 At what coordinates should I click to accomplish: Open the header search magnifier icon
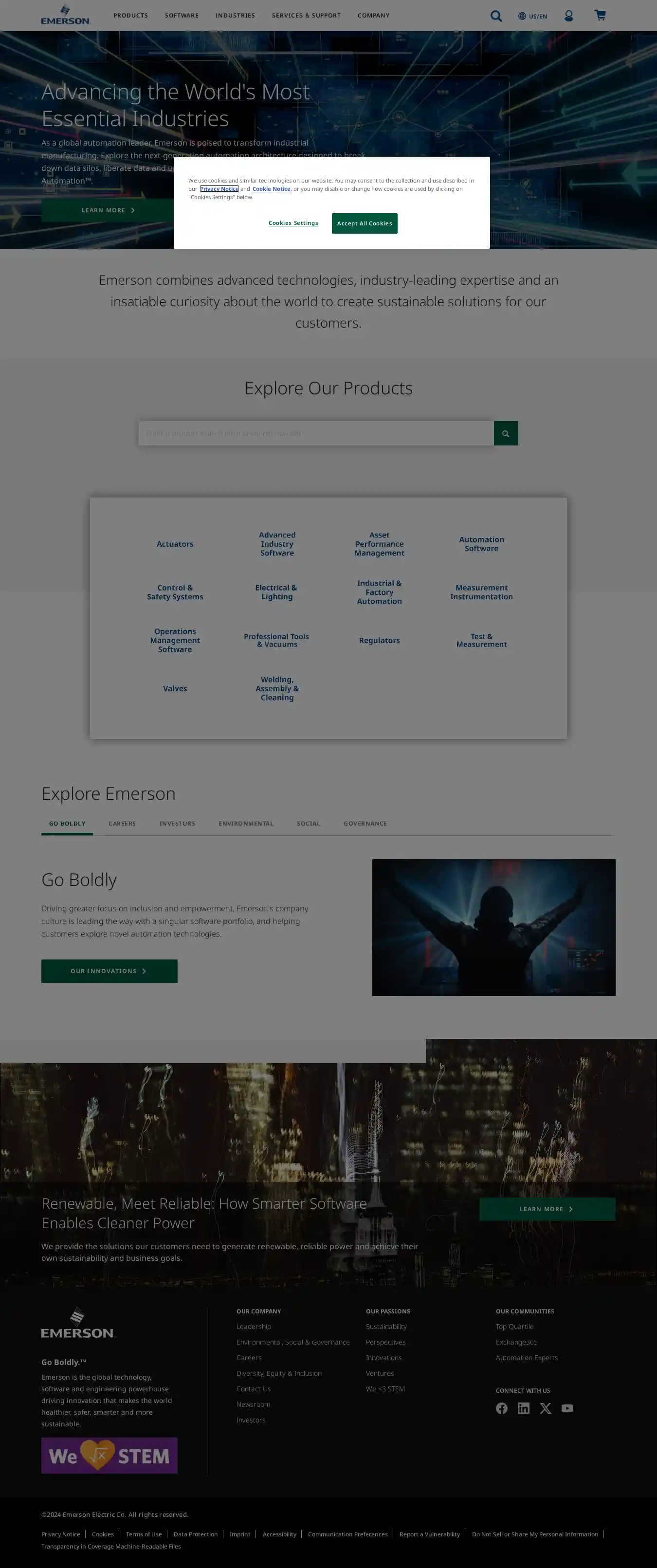tap(496, 16)
